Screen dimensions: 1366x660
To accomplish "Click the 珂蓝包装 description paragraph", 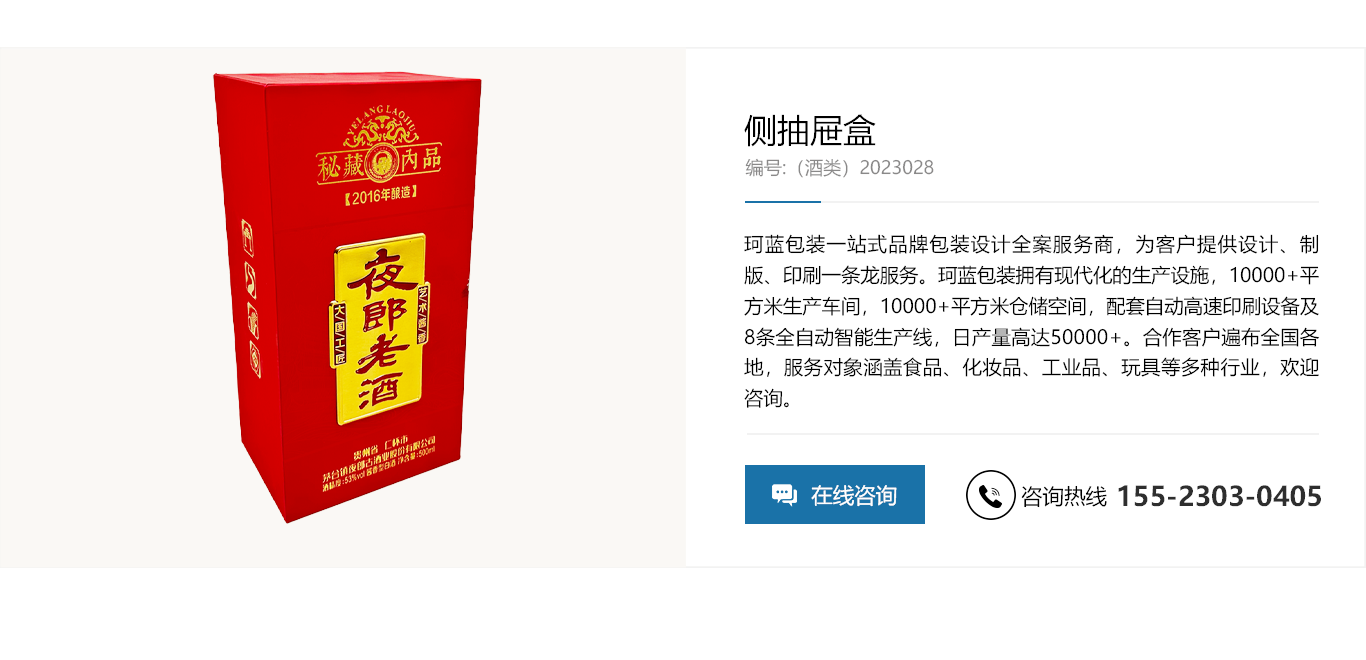I will coord(1032,322).
